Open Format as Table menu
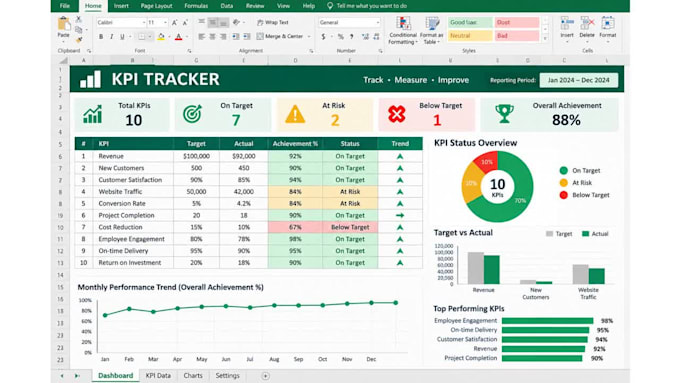 point(432,30)
